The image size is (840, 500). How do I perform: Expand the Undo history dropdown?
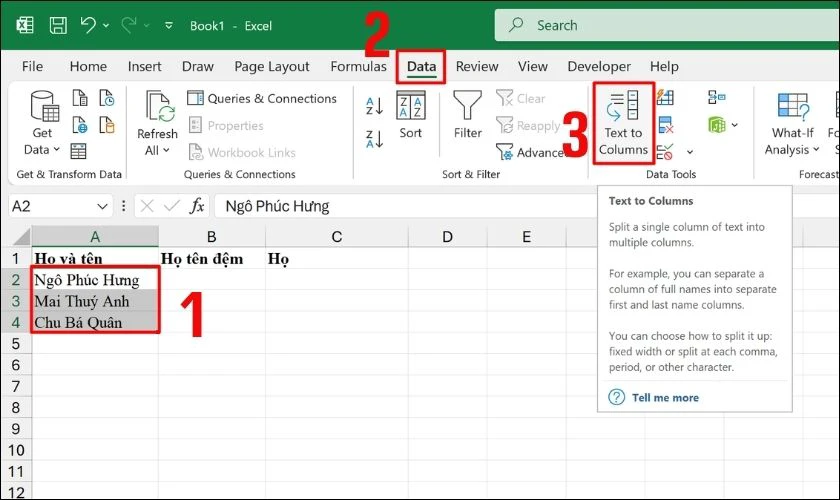[x=106, y=25]
